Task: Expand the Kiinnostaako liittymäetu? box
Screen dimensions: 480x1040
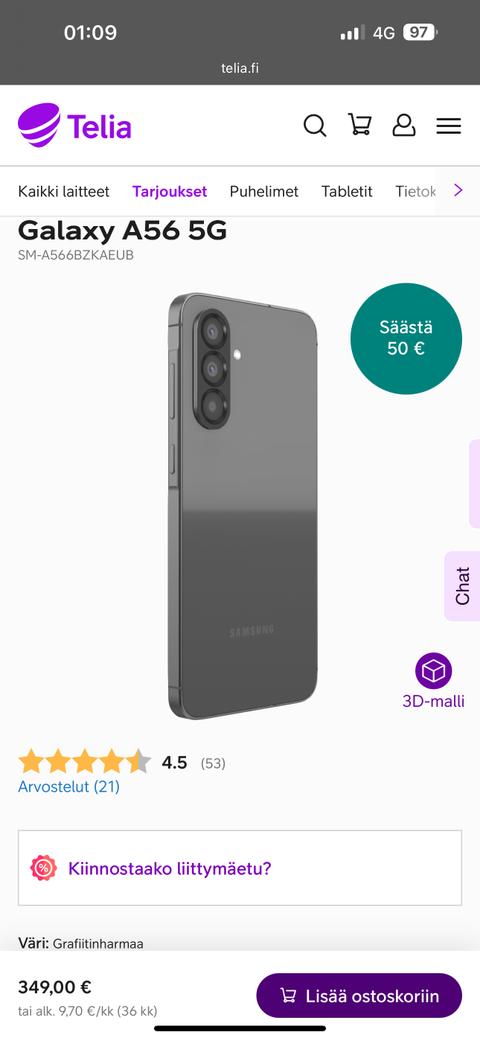Action: click(240, 868)
